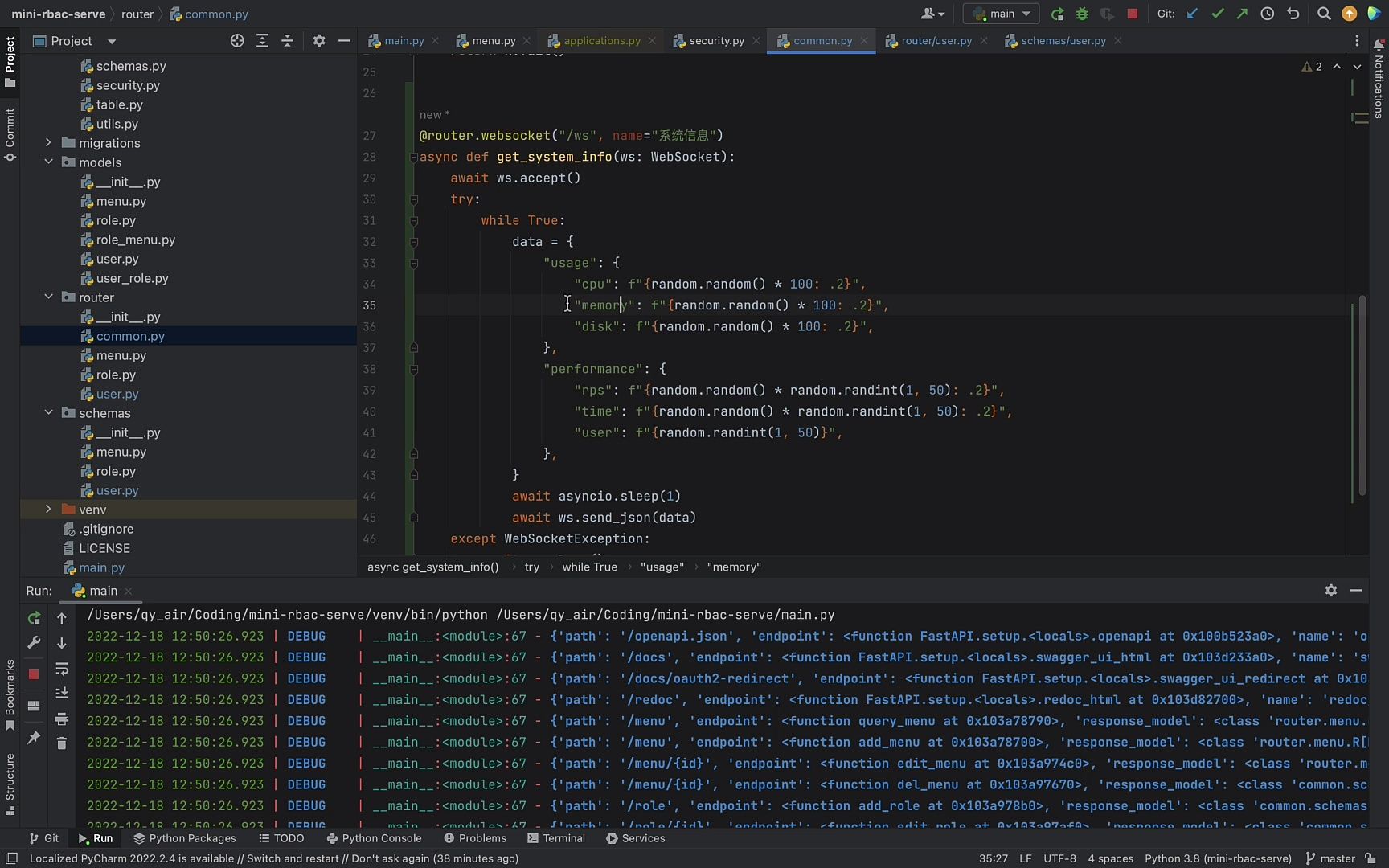Stop the running process with red square
The width and height of the screenshot is (1389, 868).
pos(1132,14)
